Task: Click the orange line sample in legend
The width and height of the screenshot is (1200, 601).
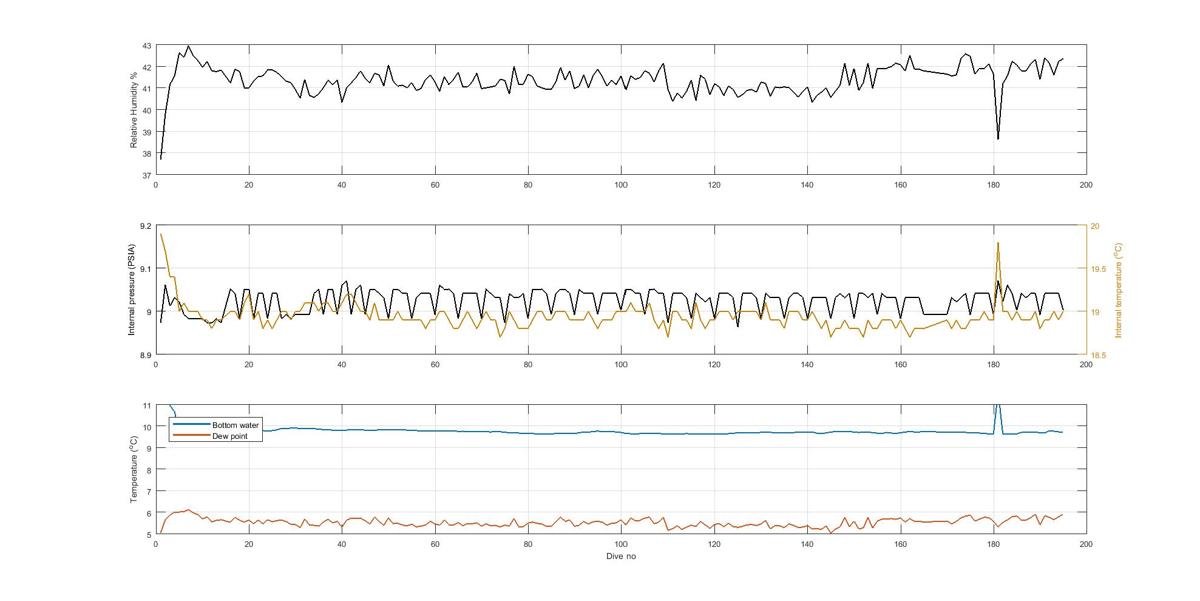Action: click(191, 435)
